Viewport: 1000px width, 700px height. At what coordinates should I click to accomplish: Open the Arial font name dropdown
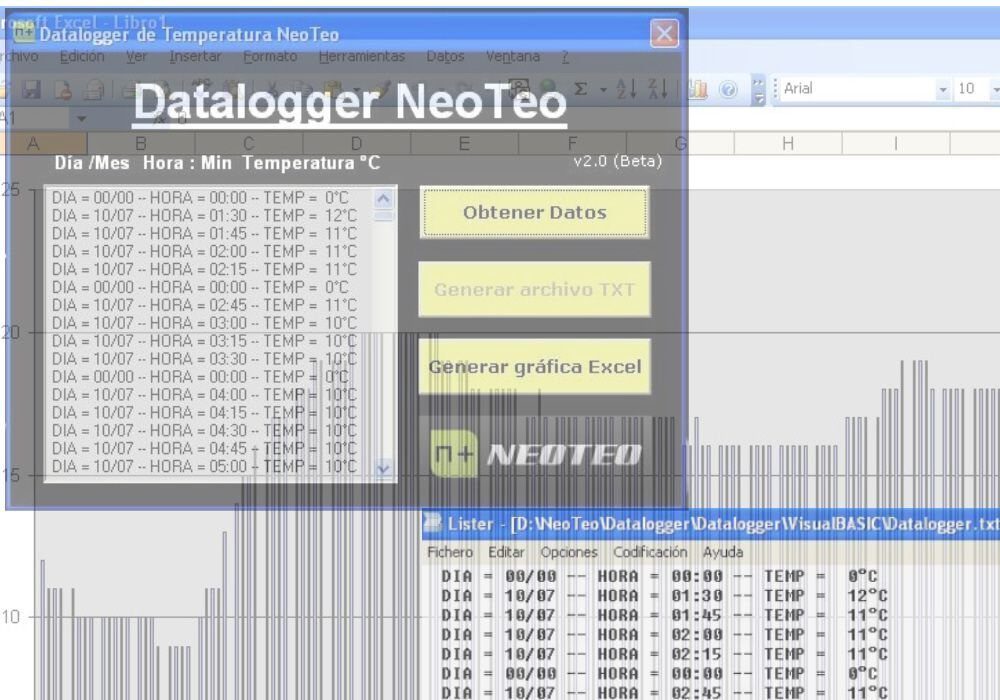(943, 89)
